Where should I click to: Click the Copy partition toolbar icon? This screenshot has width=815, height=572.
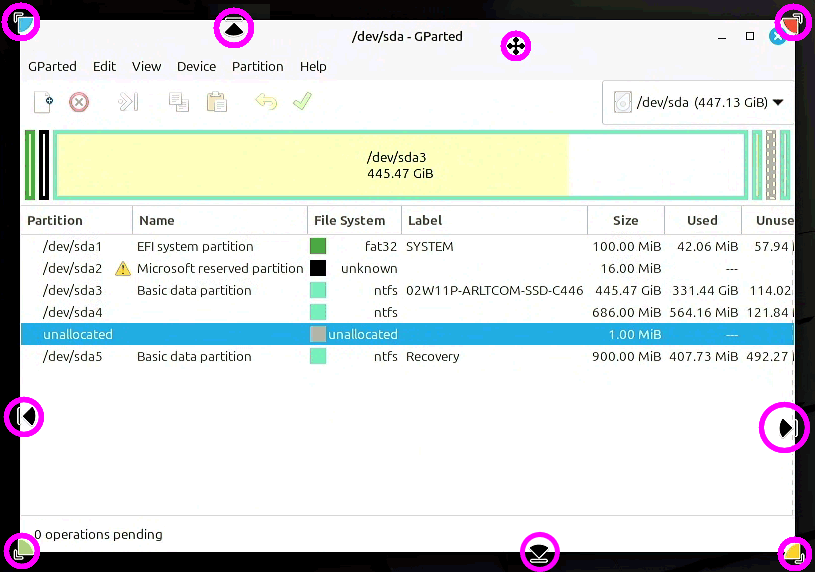pyautogui.click(x=179, y=102)
